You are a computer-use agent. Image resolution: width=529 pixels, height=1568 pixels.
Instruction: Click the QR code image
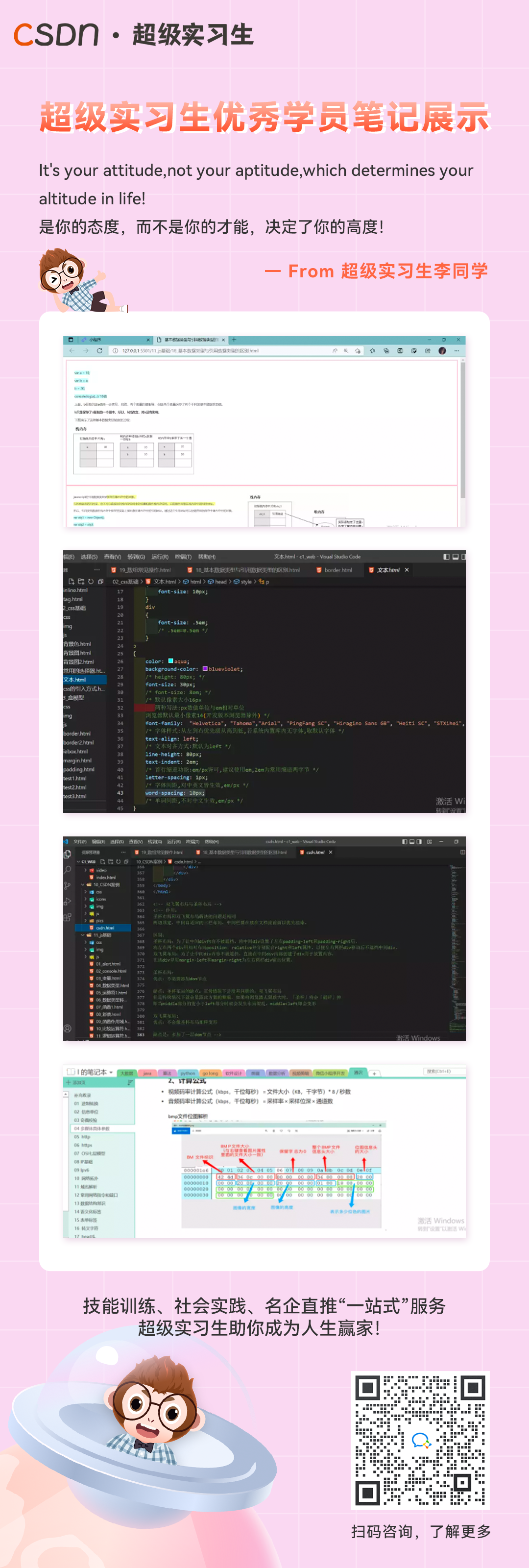pos(420,1440)
